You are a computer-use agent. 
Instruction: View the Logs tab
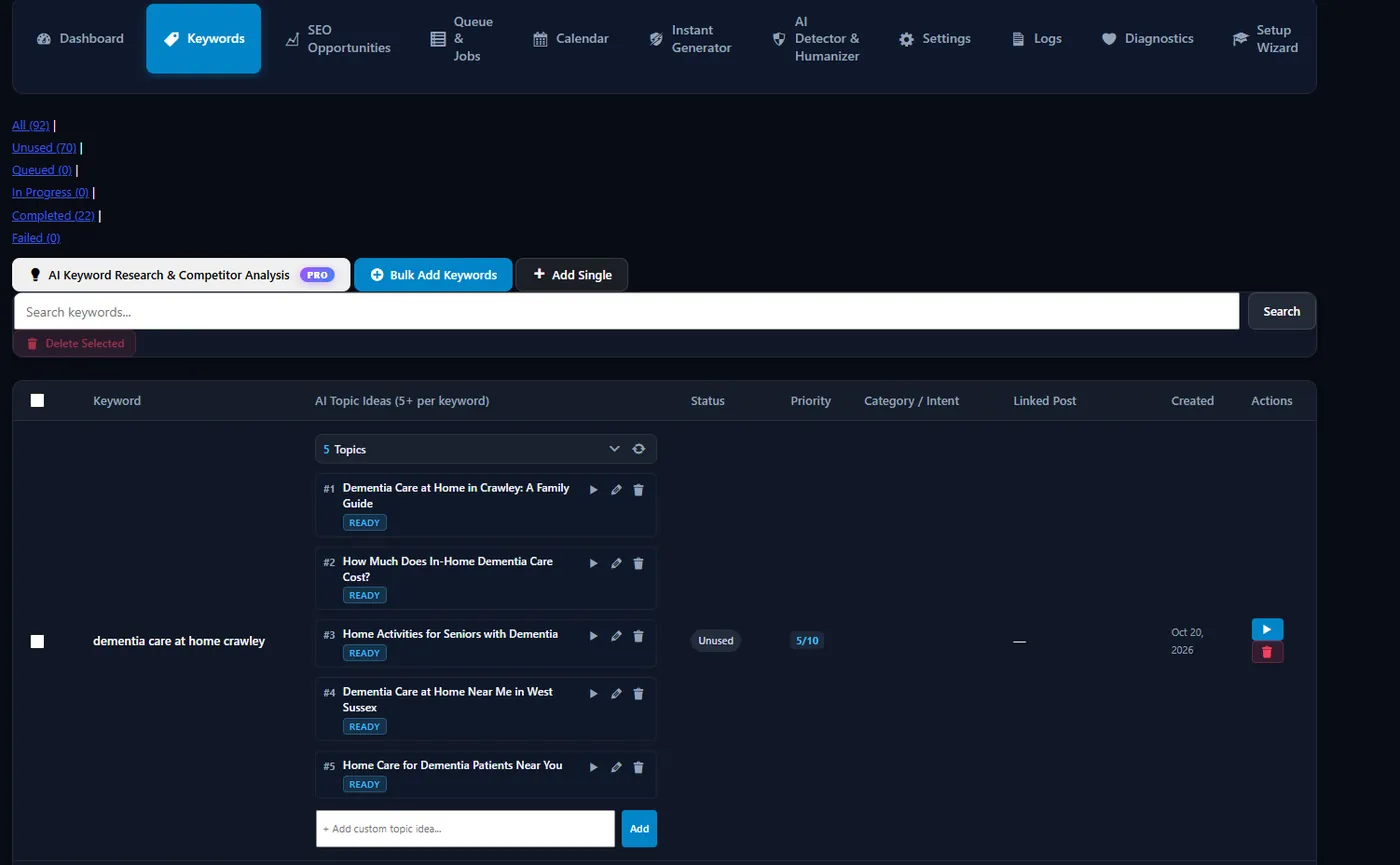pyautogui.click(x=1037, y=39)
